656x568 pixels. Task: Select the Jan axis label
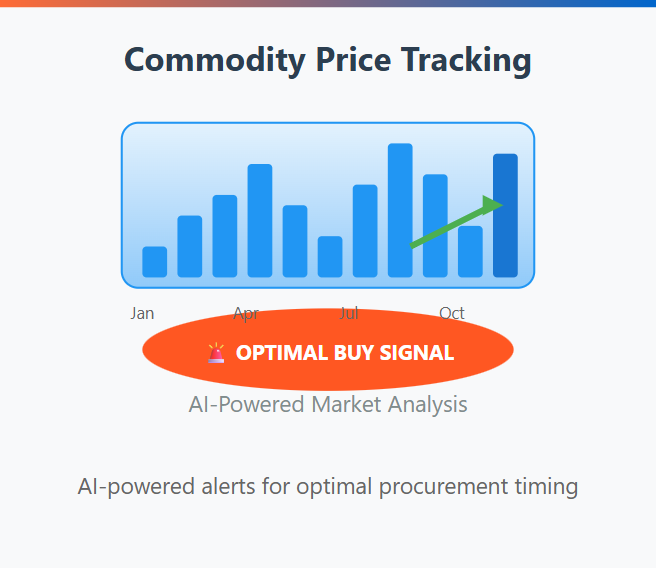tap(142, 313)
